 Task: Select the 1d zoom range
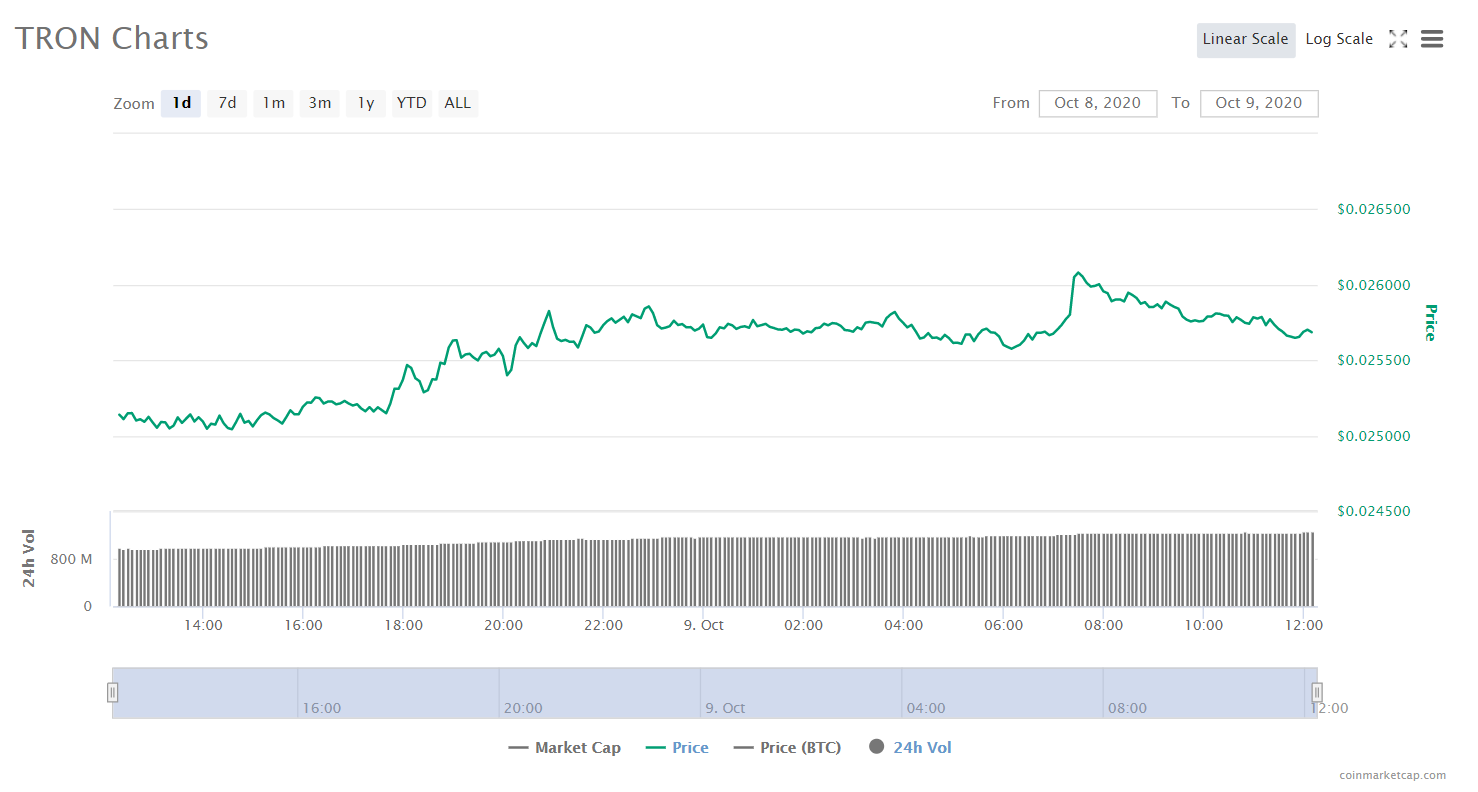181,103
